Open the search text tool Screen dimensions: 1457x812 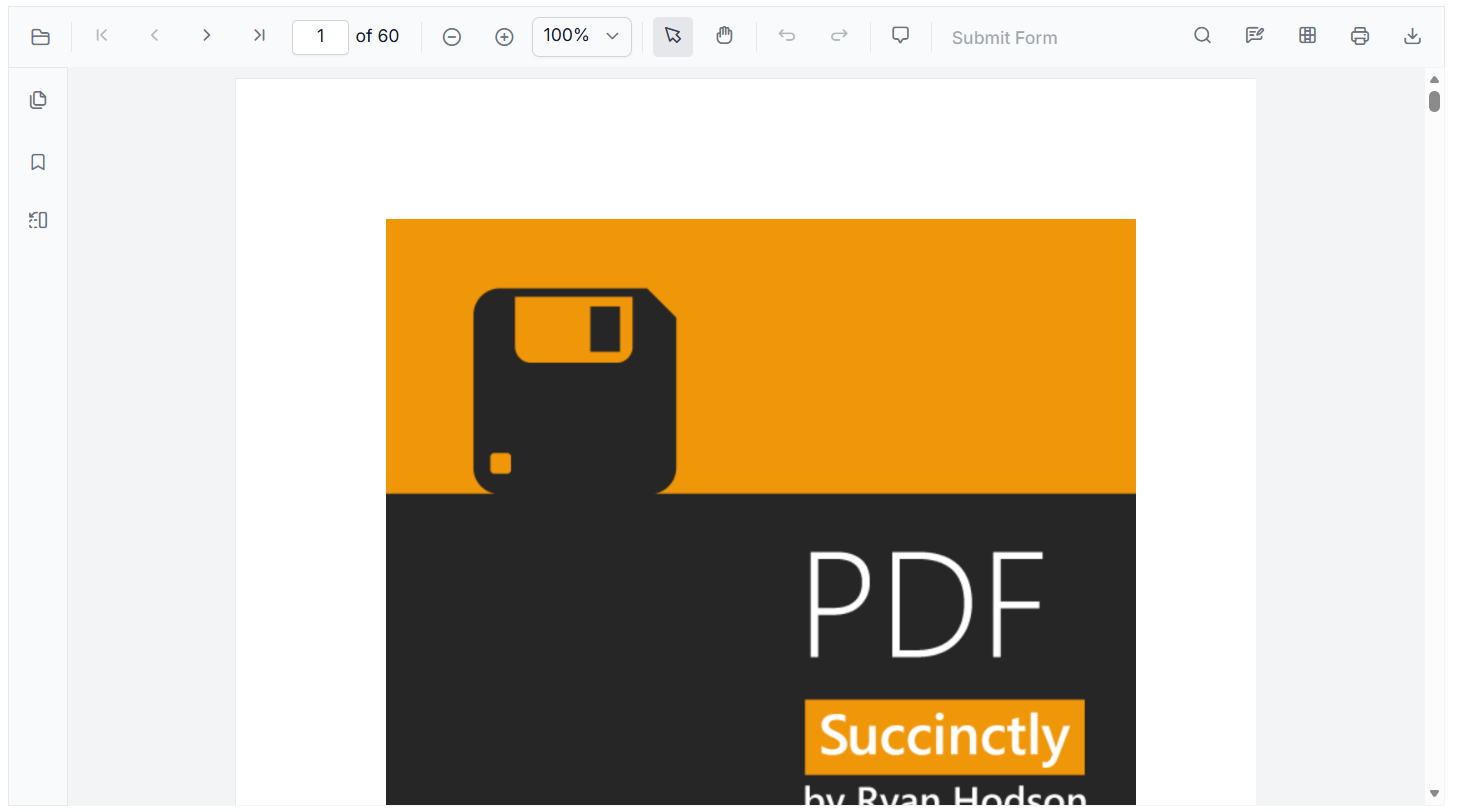coord(1203,36)
